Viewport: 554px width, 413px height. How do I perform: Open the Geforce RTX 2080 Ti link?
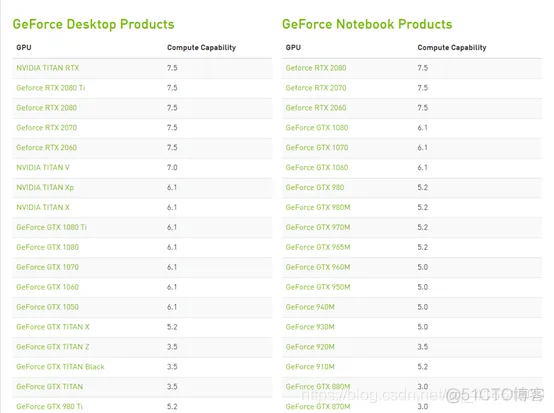pos(51,88)
